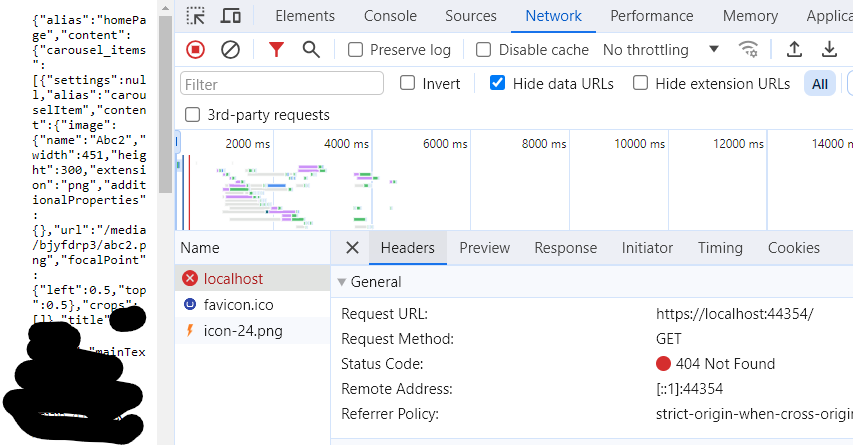Enable Preserve log checkbox
Viewport: 853px width, 445px height.
click(355, 50)
